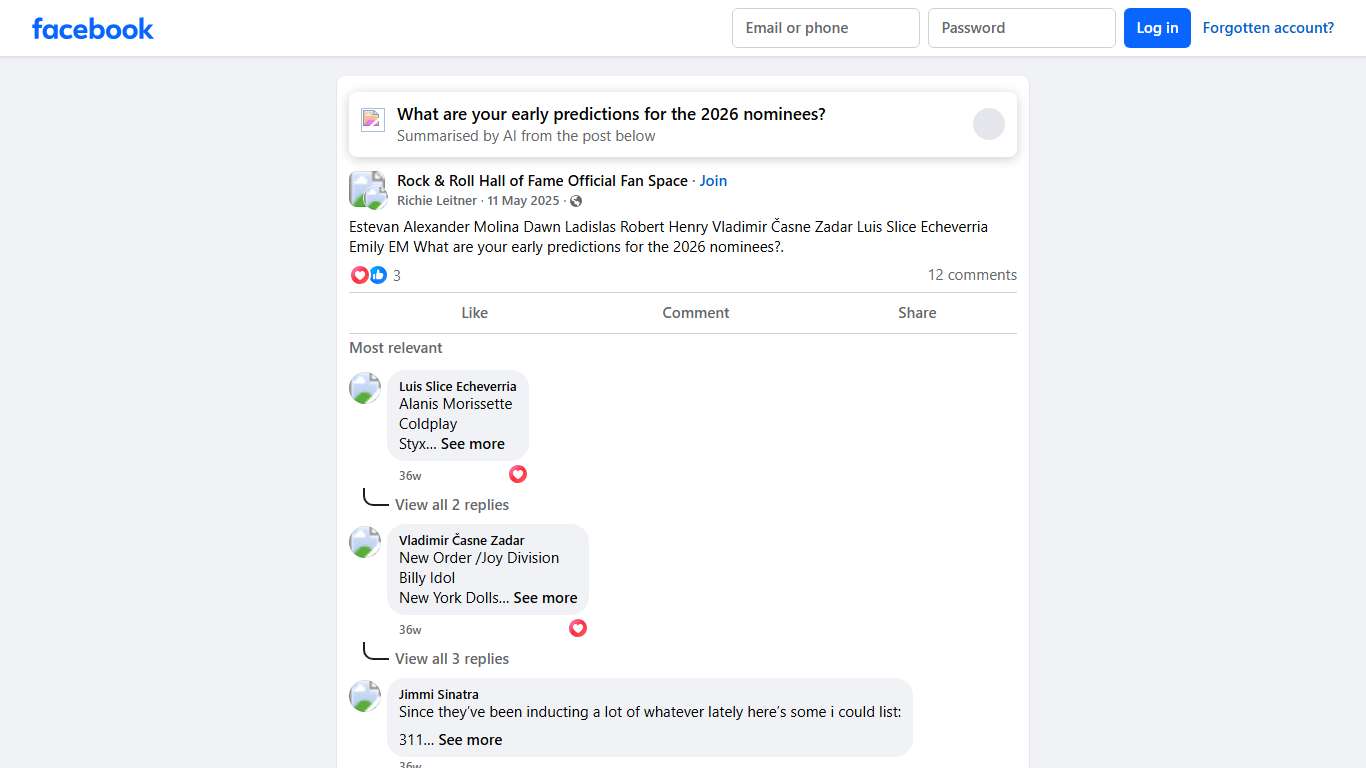The image size is (1366, 768).
Task: Click the public globe privacy icon
Action: point(576,201)
